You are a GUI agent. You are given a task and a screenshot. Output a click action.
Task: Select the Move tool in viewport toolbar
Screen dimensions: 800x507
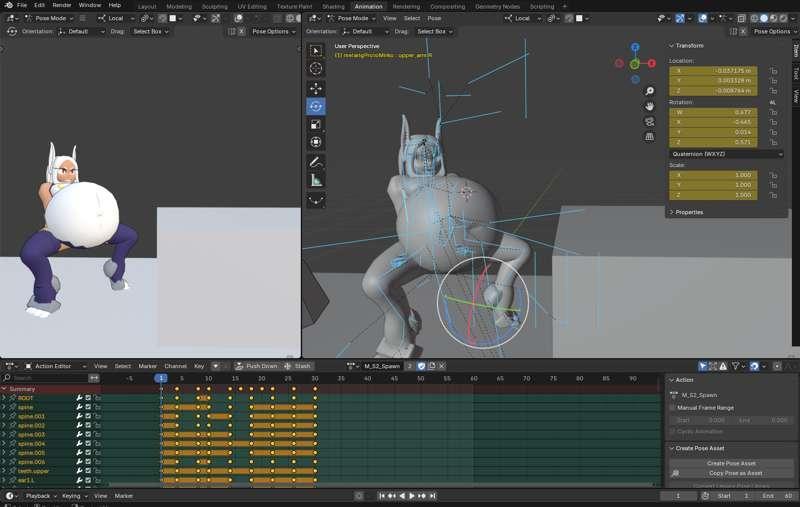click(316, 88)
